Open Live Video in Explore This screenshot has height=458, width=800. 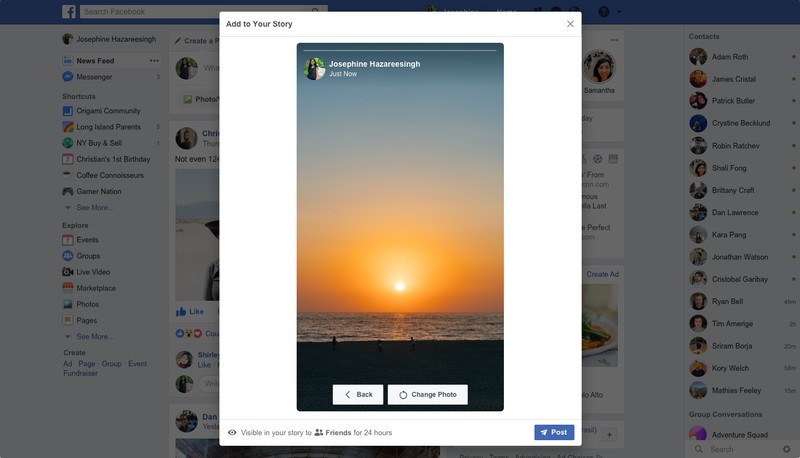(x=93, y=272)
